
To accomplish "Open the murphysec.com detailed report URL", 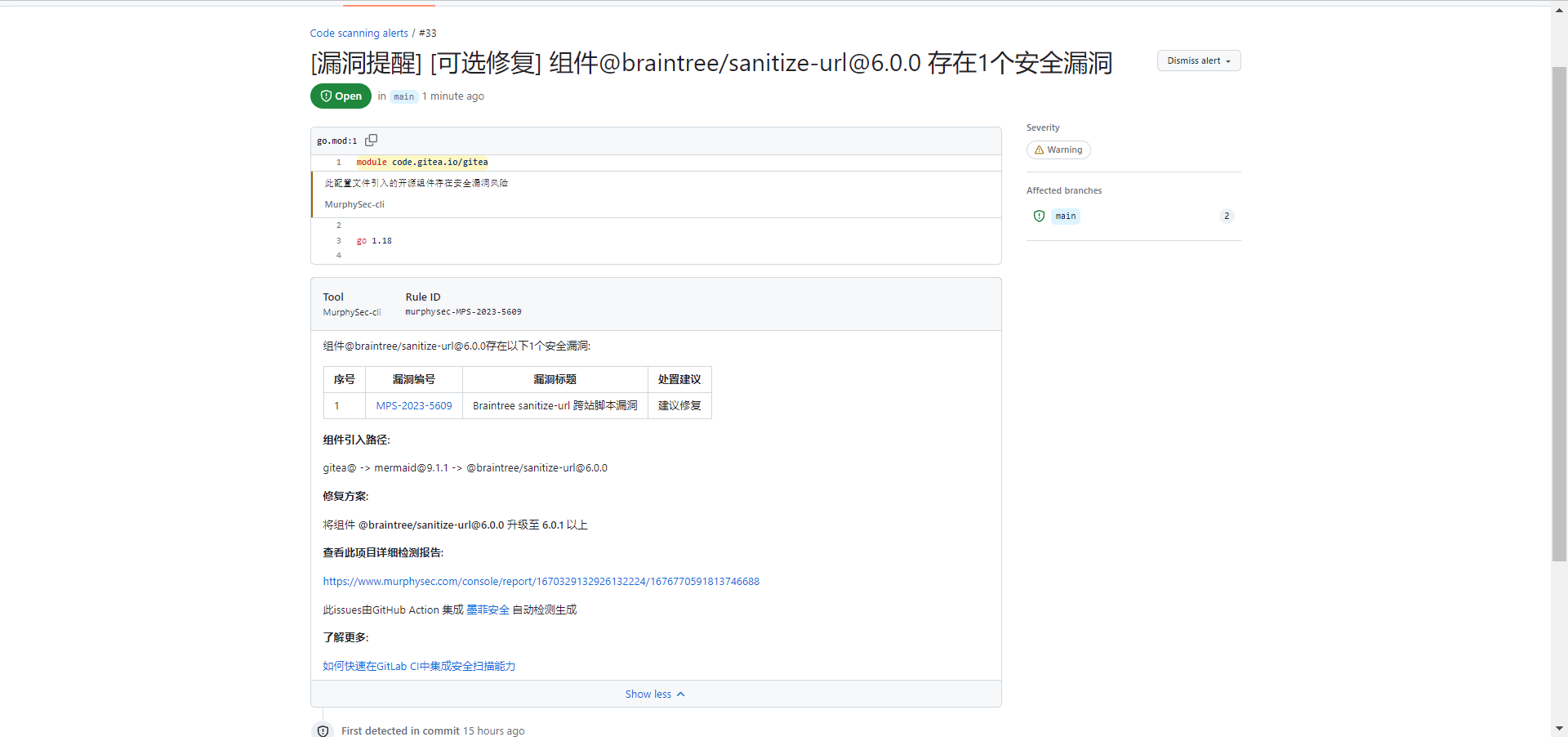I will pos(541,582).
